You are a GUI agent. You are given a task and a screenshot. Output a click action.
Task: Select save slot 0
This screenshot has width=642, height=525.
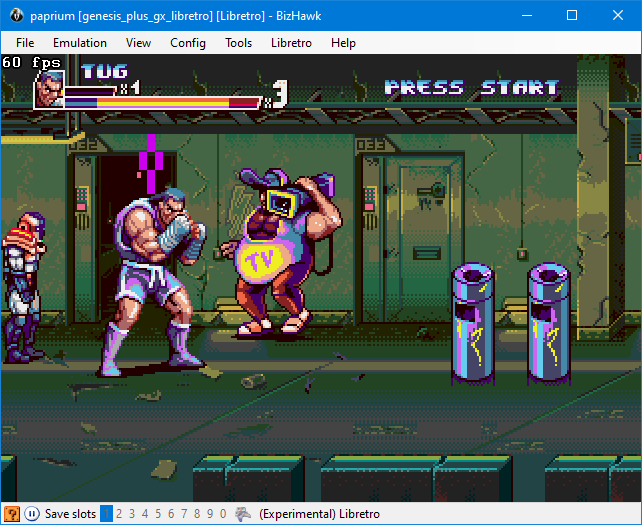coord(223,514)
